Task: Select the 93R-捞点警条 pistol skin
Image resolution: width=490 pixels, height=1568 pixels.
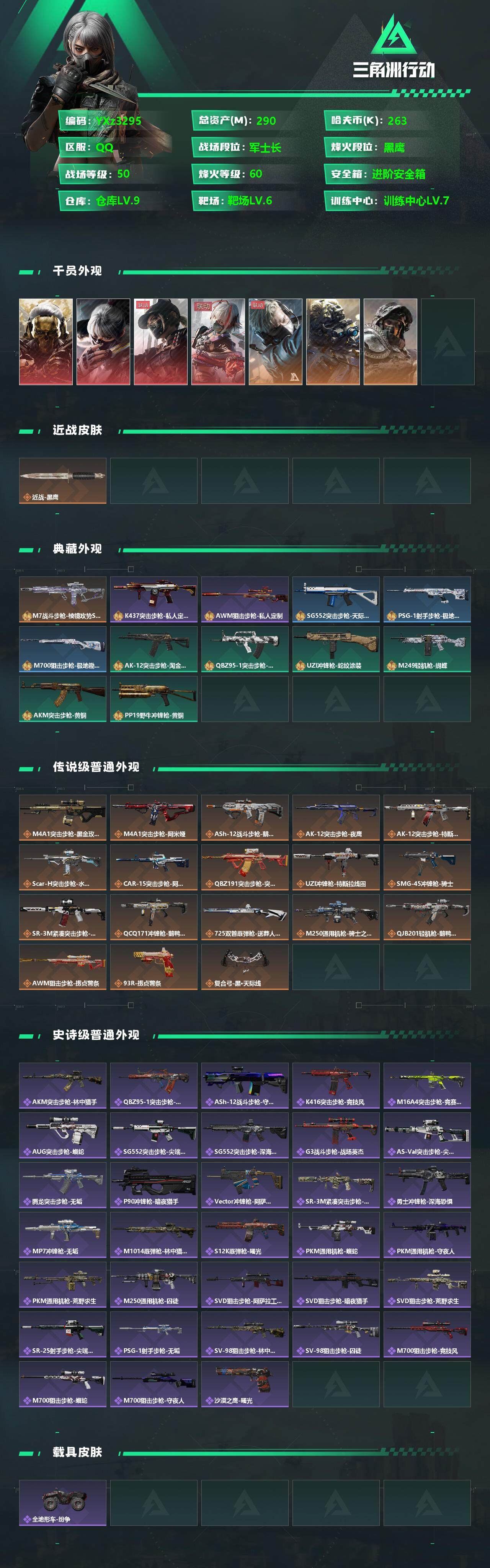Action: click(x=154, y=967)
